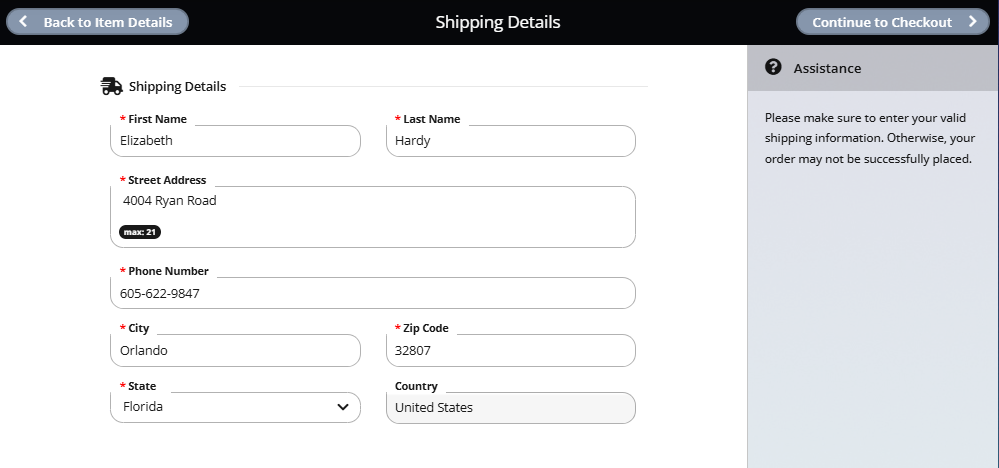Screen dimensions: 999x468
Task: Click the left chevron on Back button
Action: tap(23, 22)
